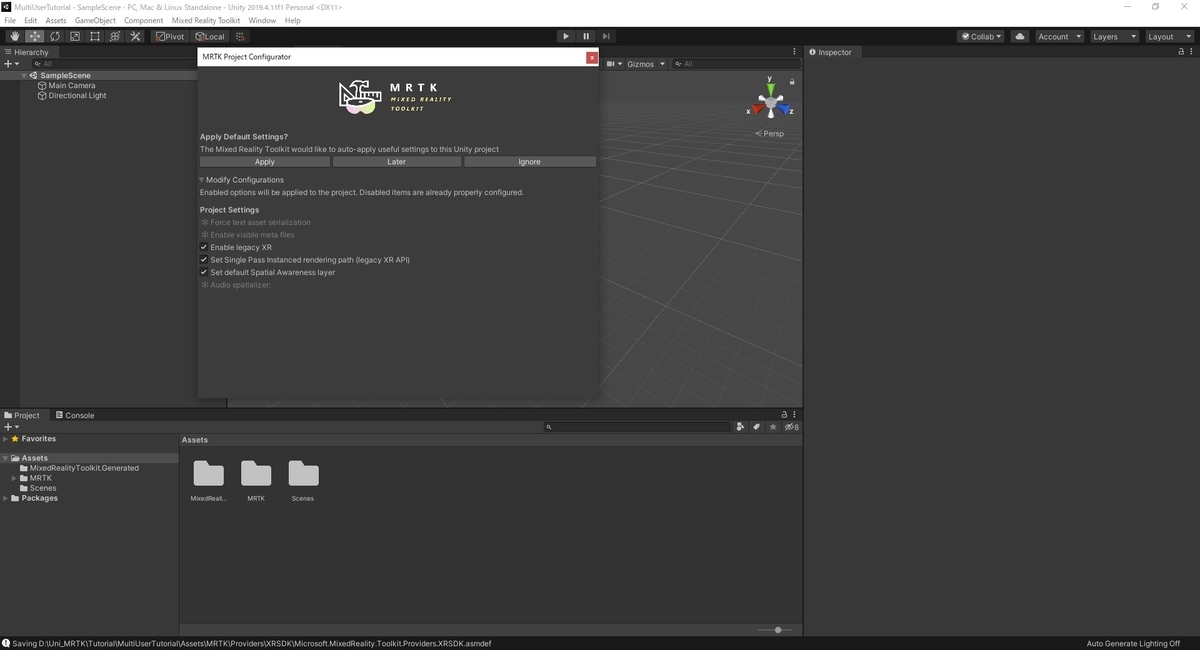This screenshot has width=1200, height=650.
Task: Open the Account dropdown
Action: [1059, 36]
